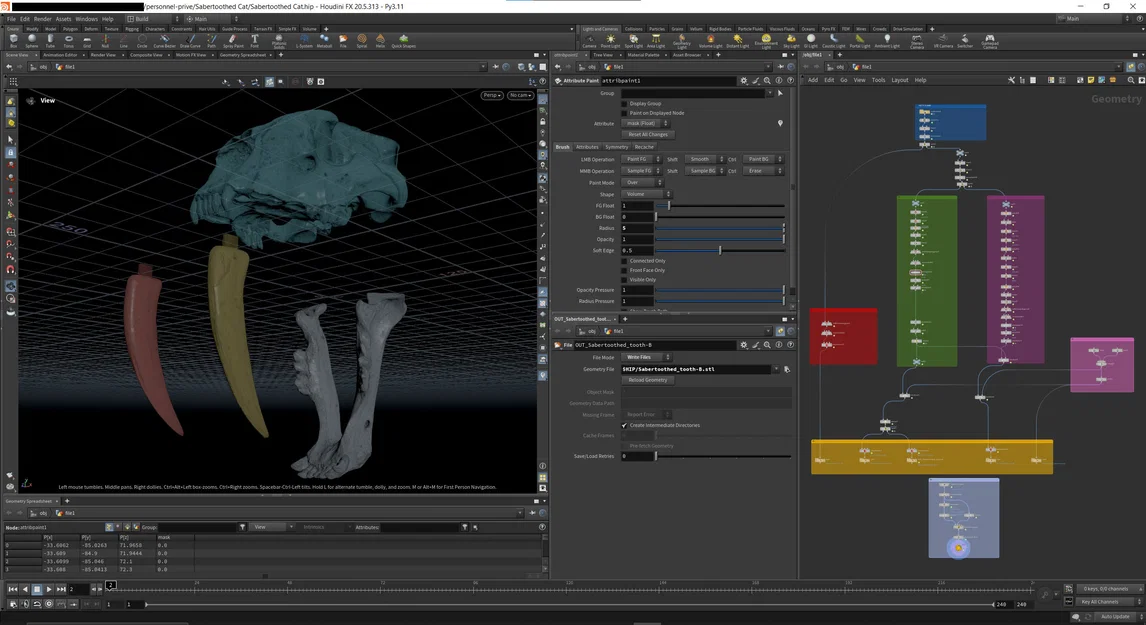This screenshot has height=625, width=1146.
Task: Expand the Shape Volume dropdown
Action: click(647, 194)
